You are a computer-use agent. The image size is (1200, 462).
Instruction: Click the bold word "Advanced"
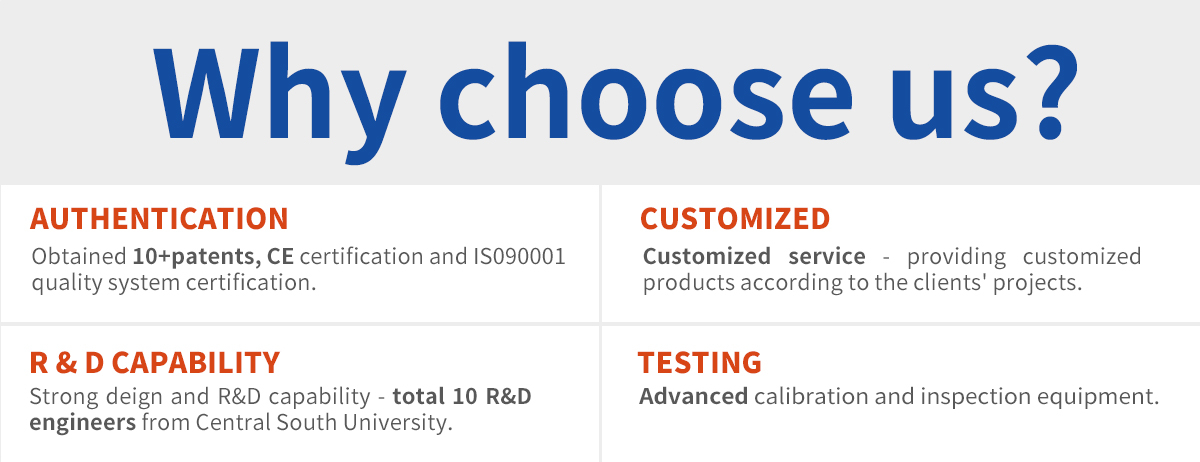point(693,397)
